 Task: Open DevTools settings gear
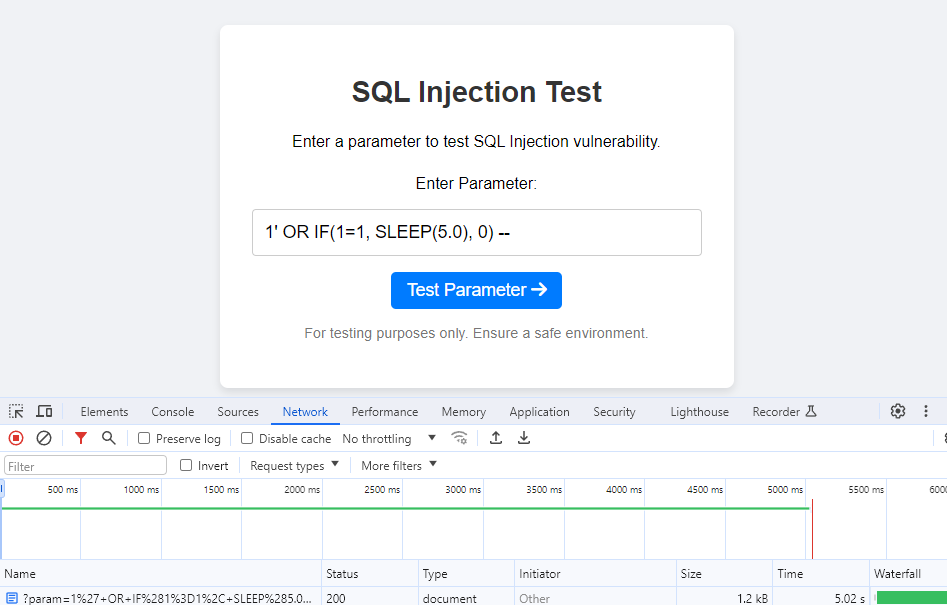(x=897, y=411)
